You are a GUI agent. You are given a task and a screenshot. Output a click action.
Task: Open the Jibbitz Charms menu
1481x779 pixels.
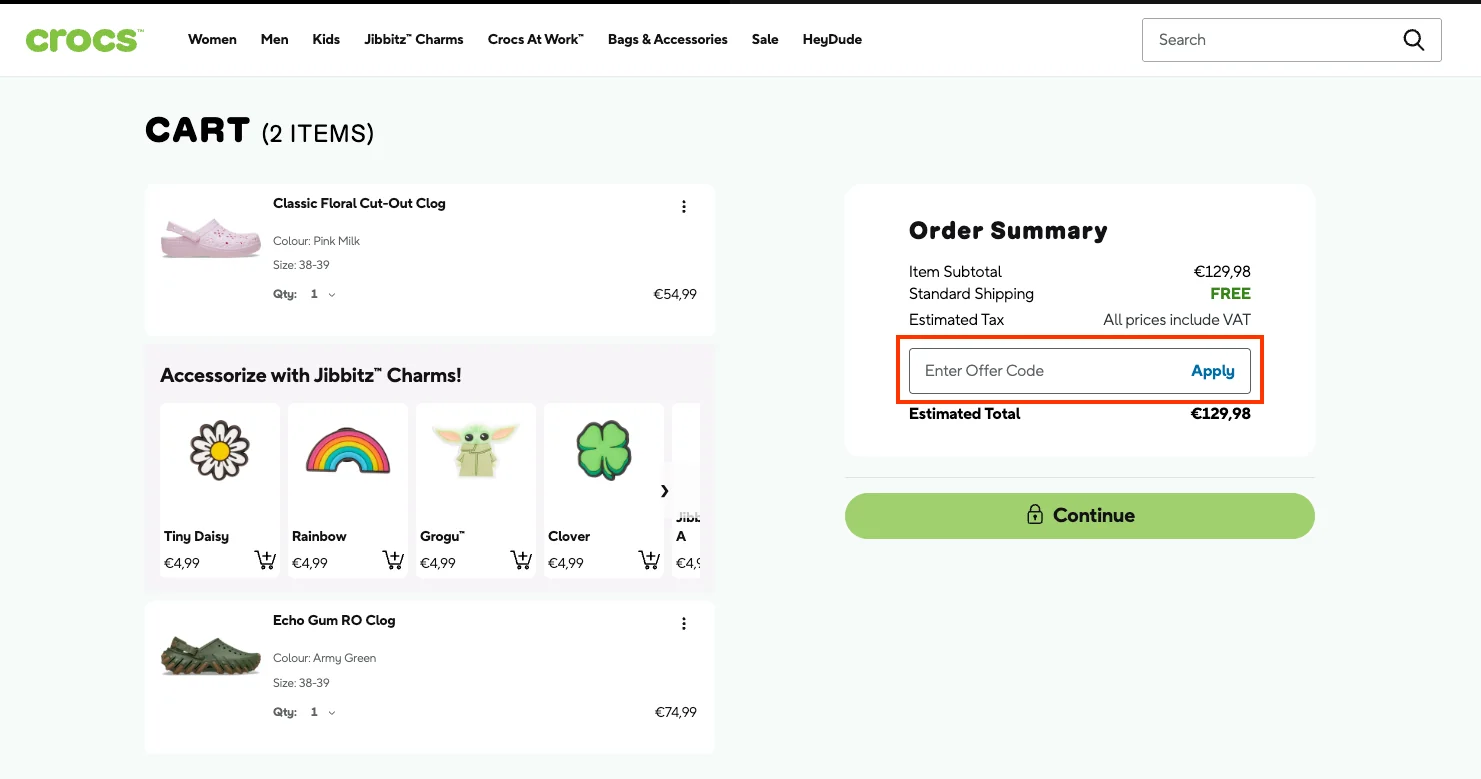pyautogui.click(x=414, y=40)
